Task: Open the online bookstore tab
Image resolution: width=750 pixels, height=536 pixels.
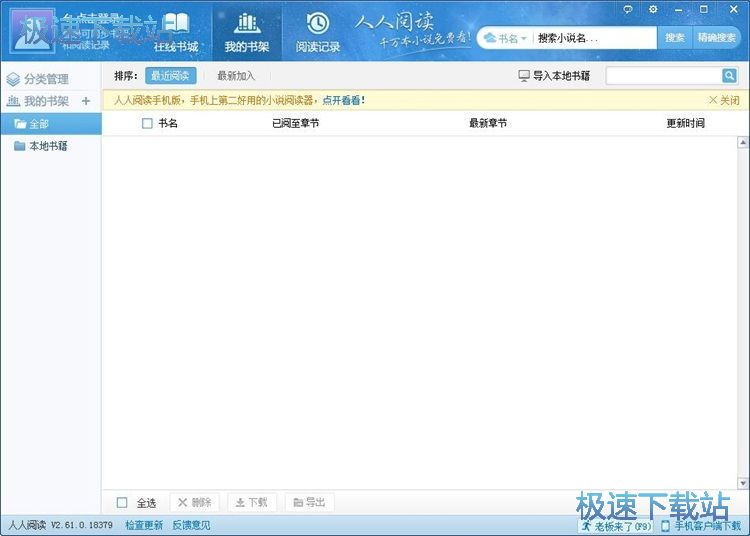Action: click(176, 32)
